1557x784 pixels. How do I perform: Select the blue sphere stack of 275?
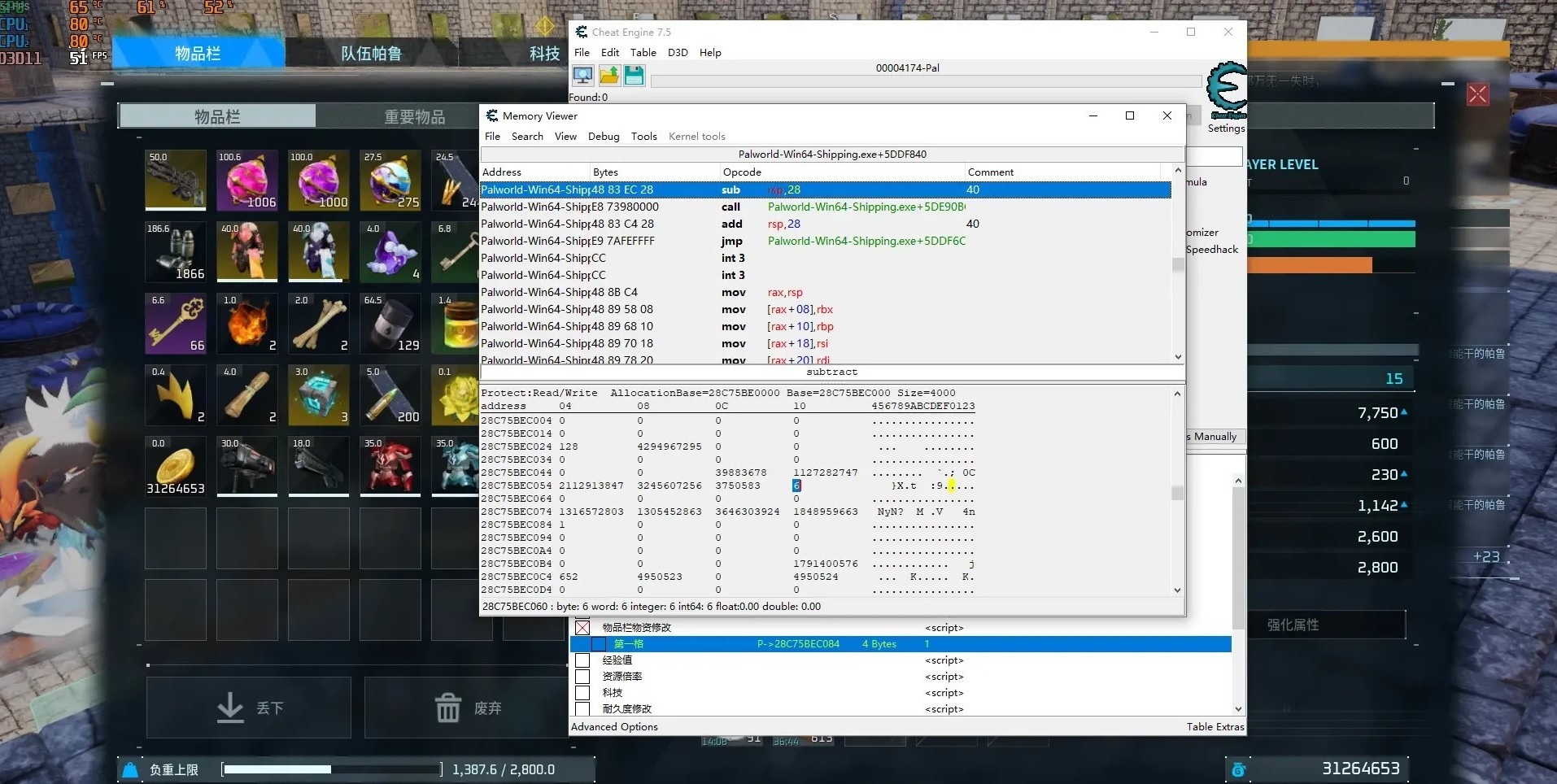[x=390, y=181]
